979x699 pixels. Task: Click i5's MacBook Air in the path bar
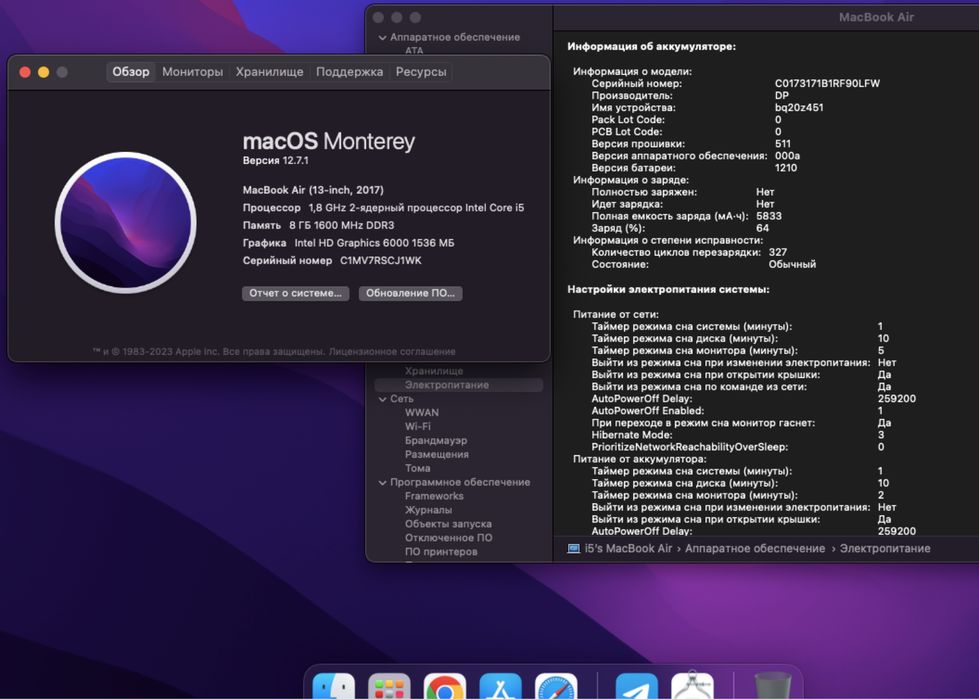[628, 549]
